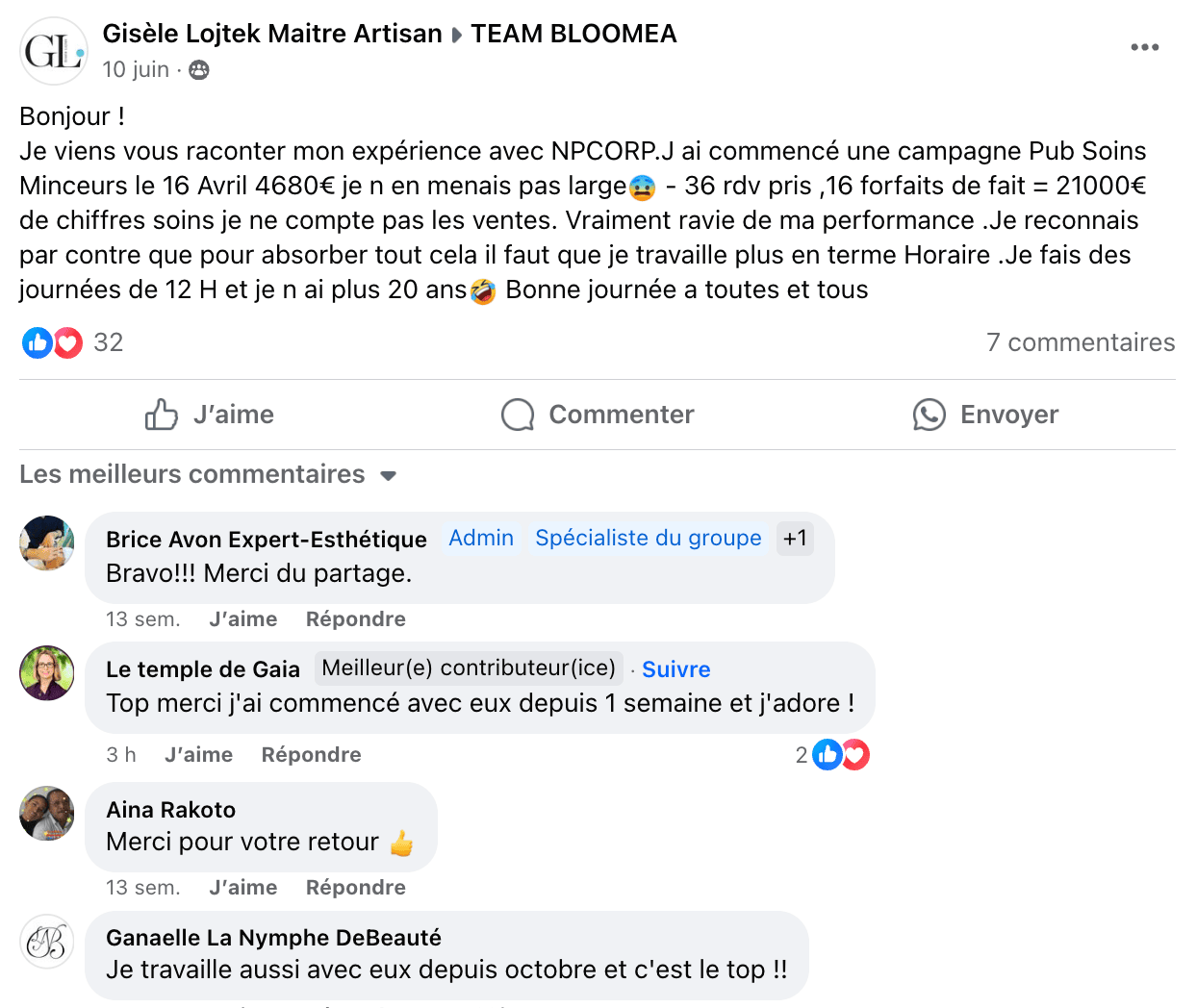Screen dimensions: 1197x1008
Task: Open the post's like and heart reactions
Action: (x=53, y=342)
